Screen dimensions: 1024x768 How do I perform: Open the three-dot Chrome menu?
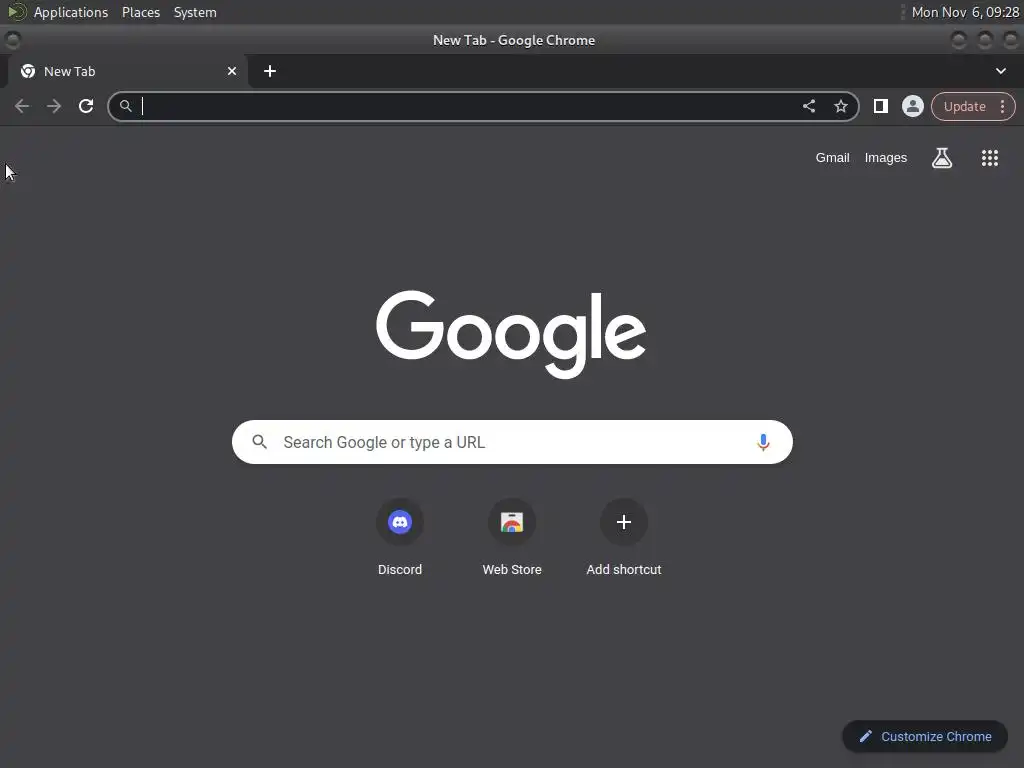click(1002, 106)
